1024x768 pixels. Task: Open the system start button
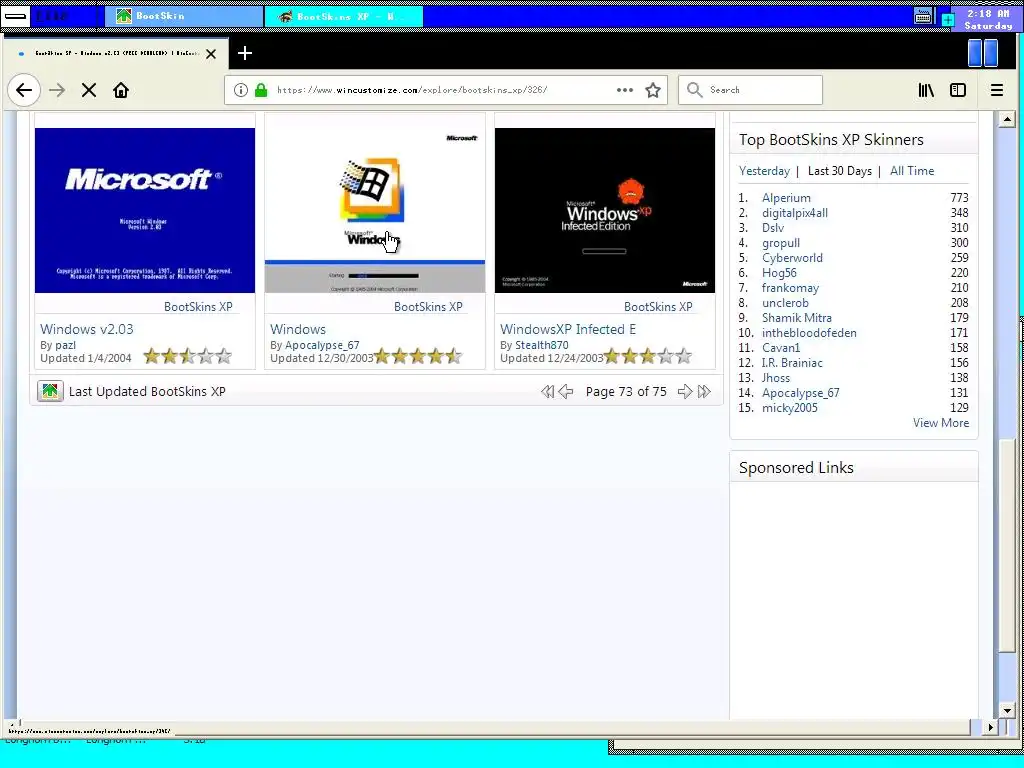click(x=15, y=16)
